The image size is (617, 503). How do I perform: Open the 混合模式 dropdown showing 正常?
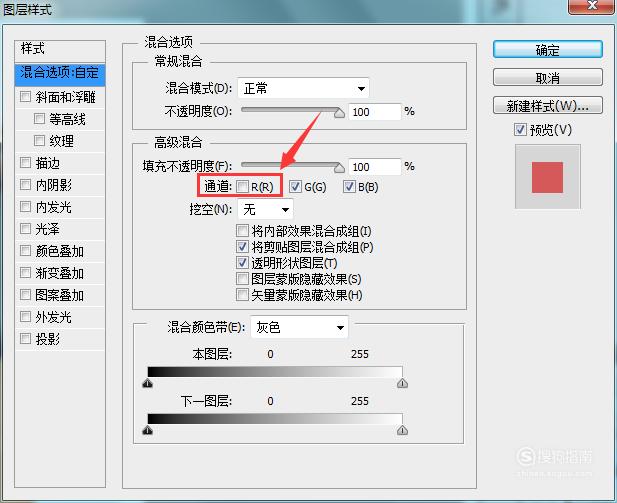pyautogui.click(x=303, y=88)
